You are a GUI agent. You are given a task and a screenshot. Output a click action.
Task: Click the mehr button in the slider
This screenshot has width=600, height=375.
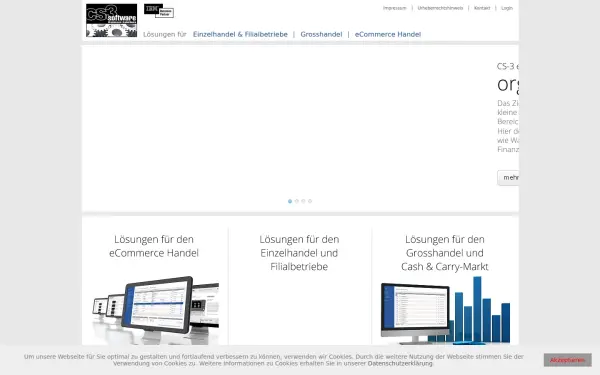pos(508,178)
